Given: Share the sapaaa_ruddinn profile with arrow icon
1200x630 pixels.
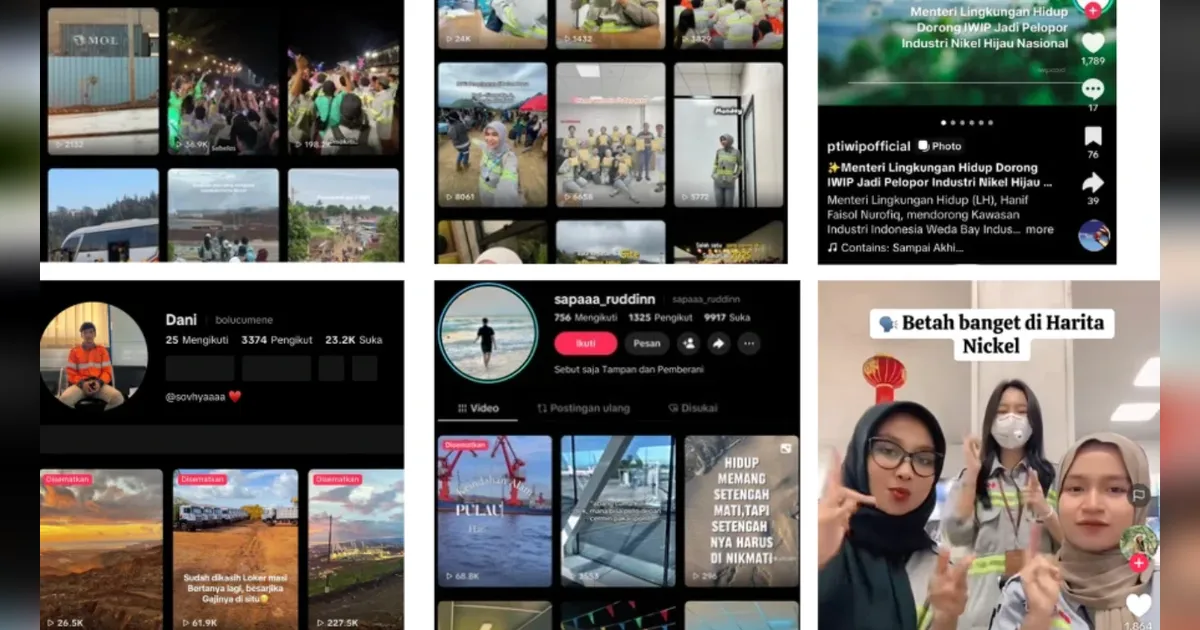Looking at the screenshot, I should pyautogui.click(x=718, y=343).
